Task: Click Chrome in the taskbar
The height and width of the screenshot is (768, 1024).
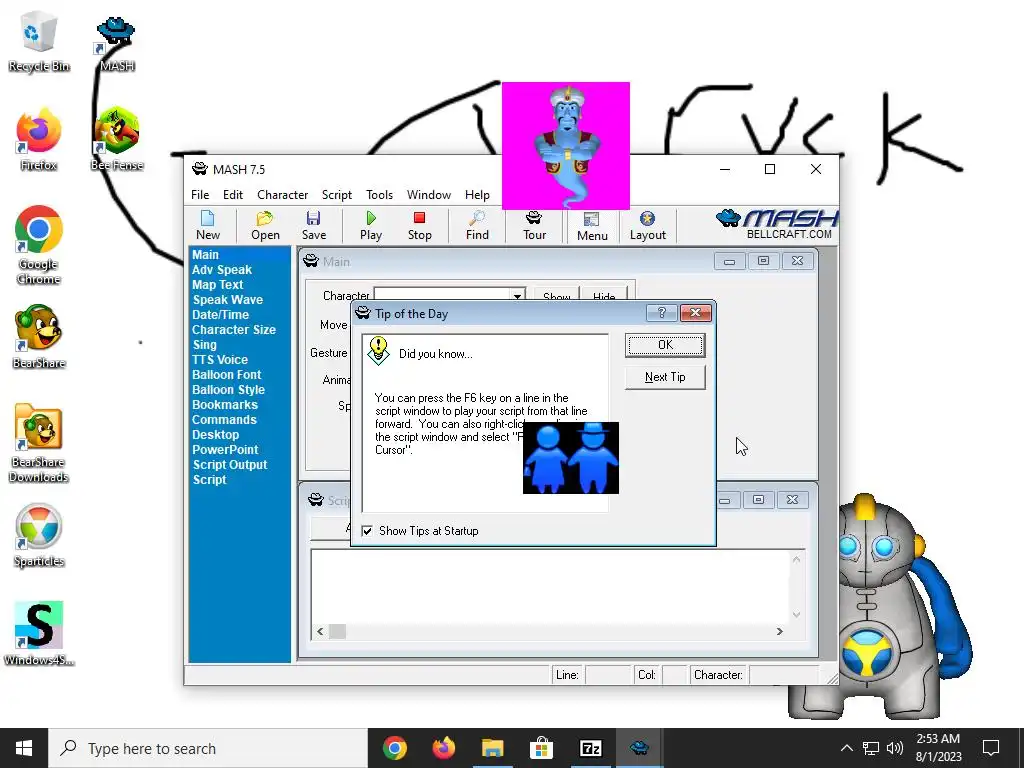Action: coord(394,748)
